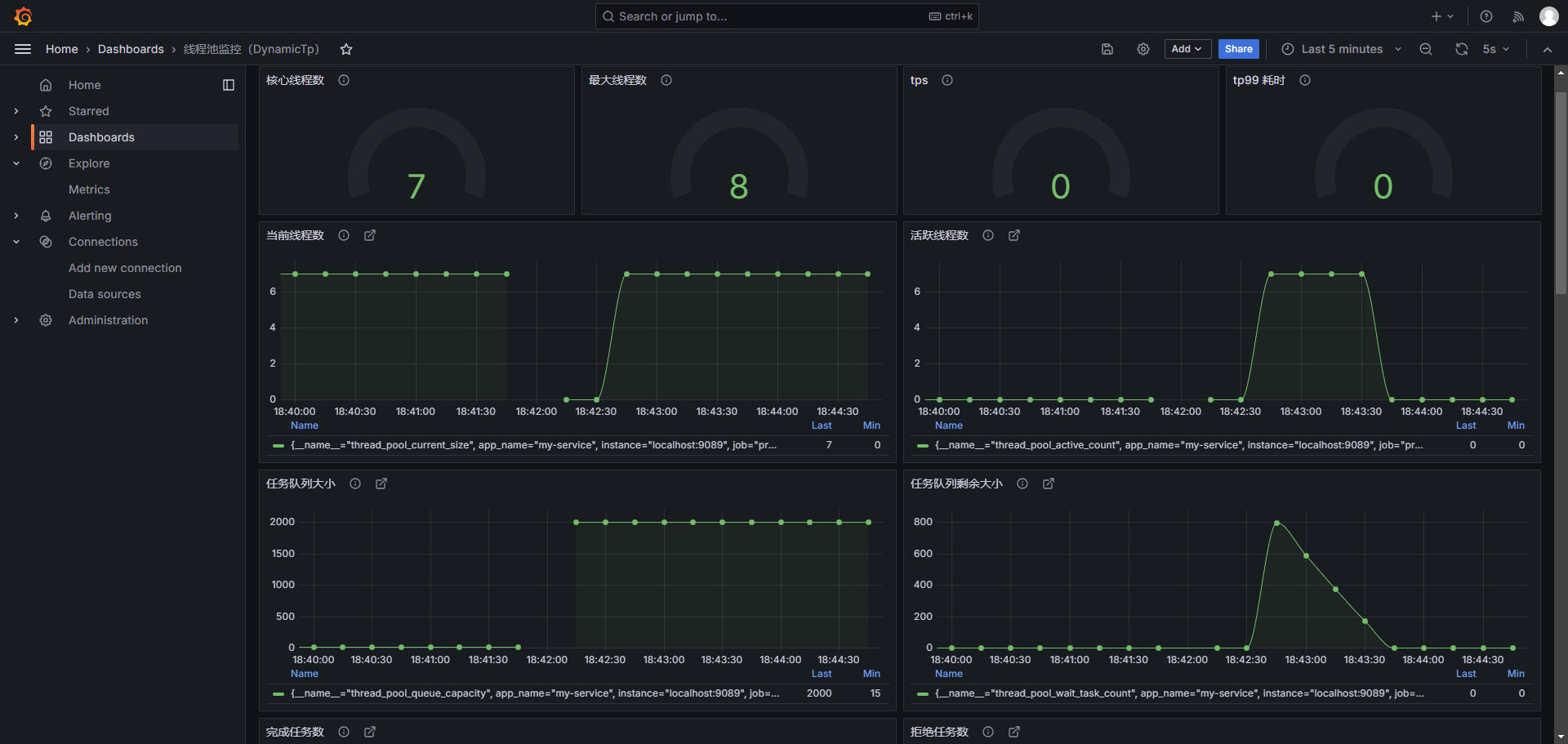Open the Last 5 minutes time picker
Viewport: 1568px width, 744px height.
pos(1341,49)
